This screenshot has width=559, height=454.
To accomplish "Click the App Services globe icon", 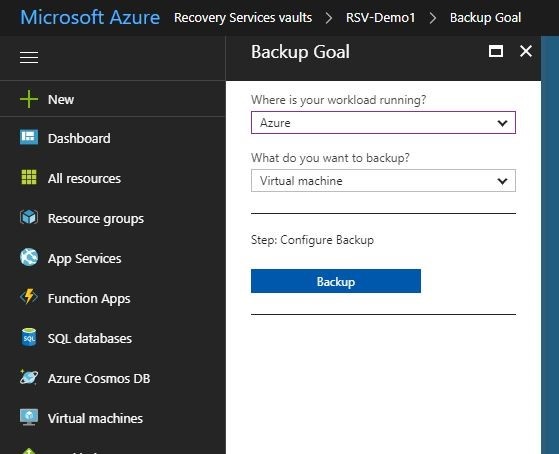I will tap(29, 257).
